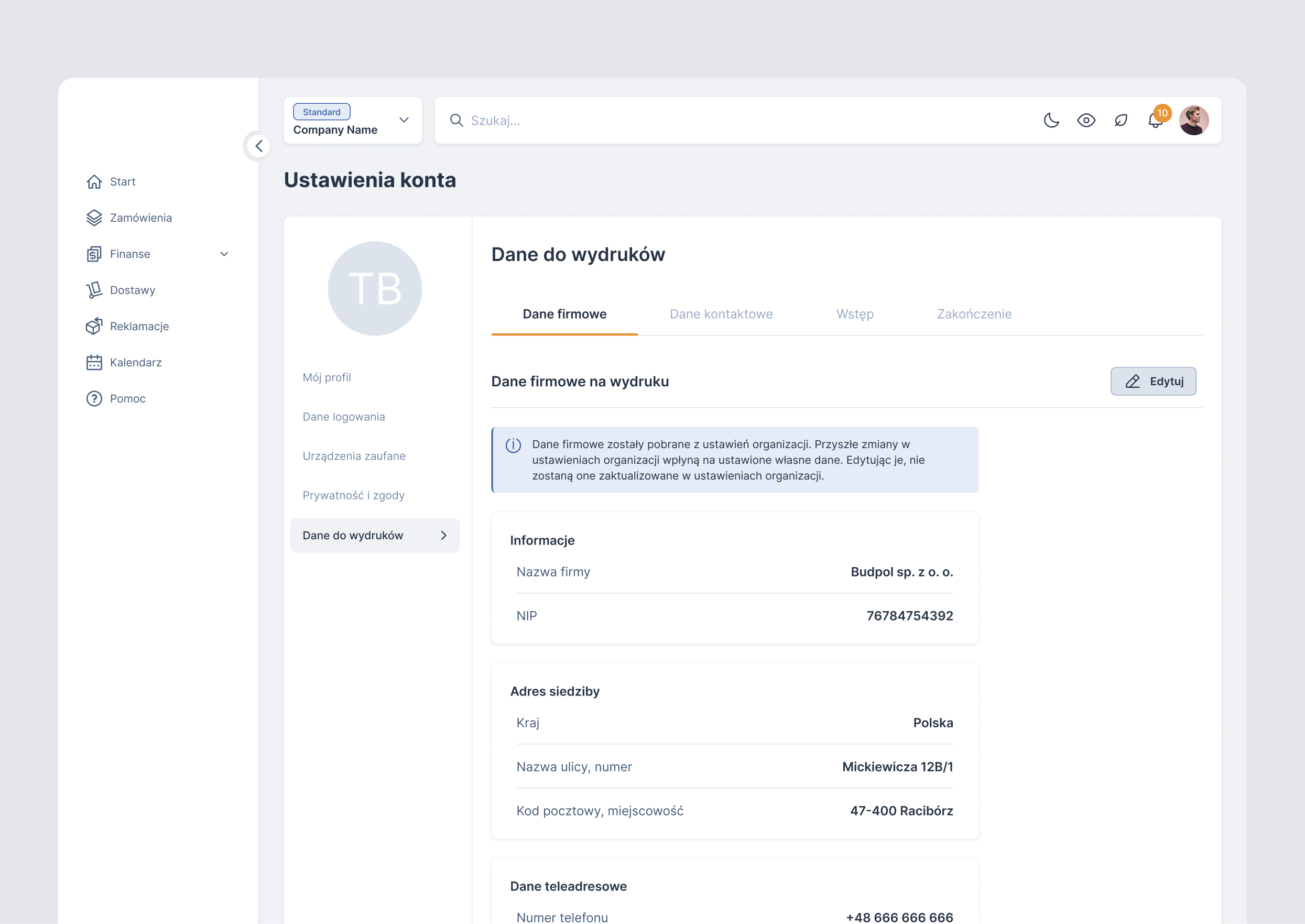Click the Reklamacje box icon

pos(94,326)
